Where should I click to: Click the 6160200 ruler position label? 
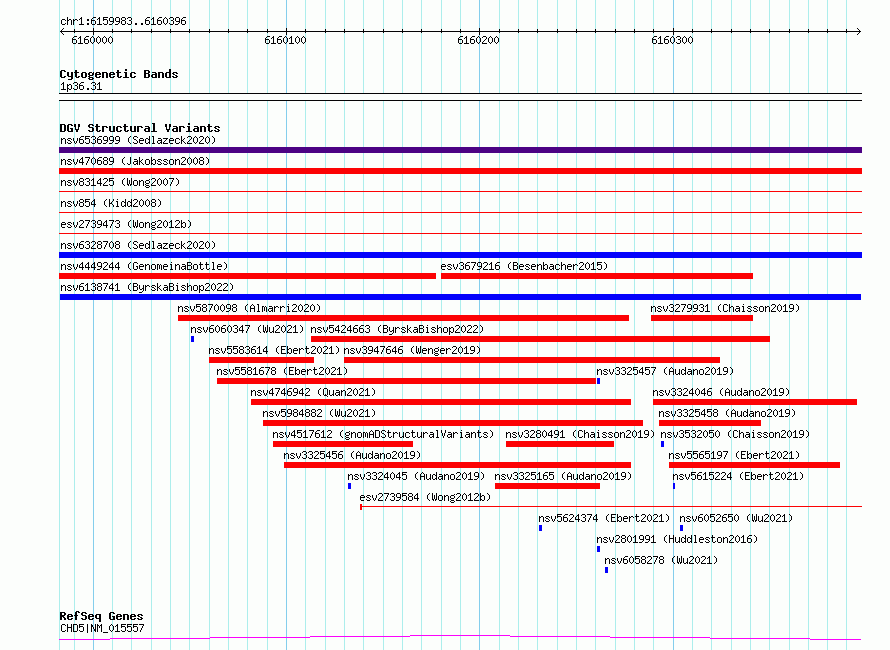478,40
